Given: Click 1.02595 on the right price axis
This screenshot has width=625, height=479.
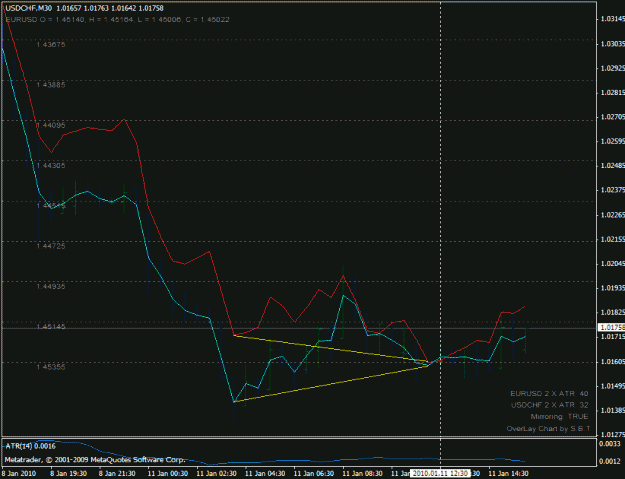Looking at the screenshot, I should click(x=613, y=141).
